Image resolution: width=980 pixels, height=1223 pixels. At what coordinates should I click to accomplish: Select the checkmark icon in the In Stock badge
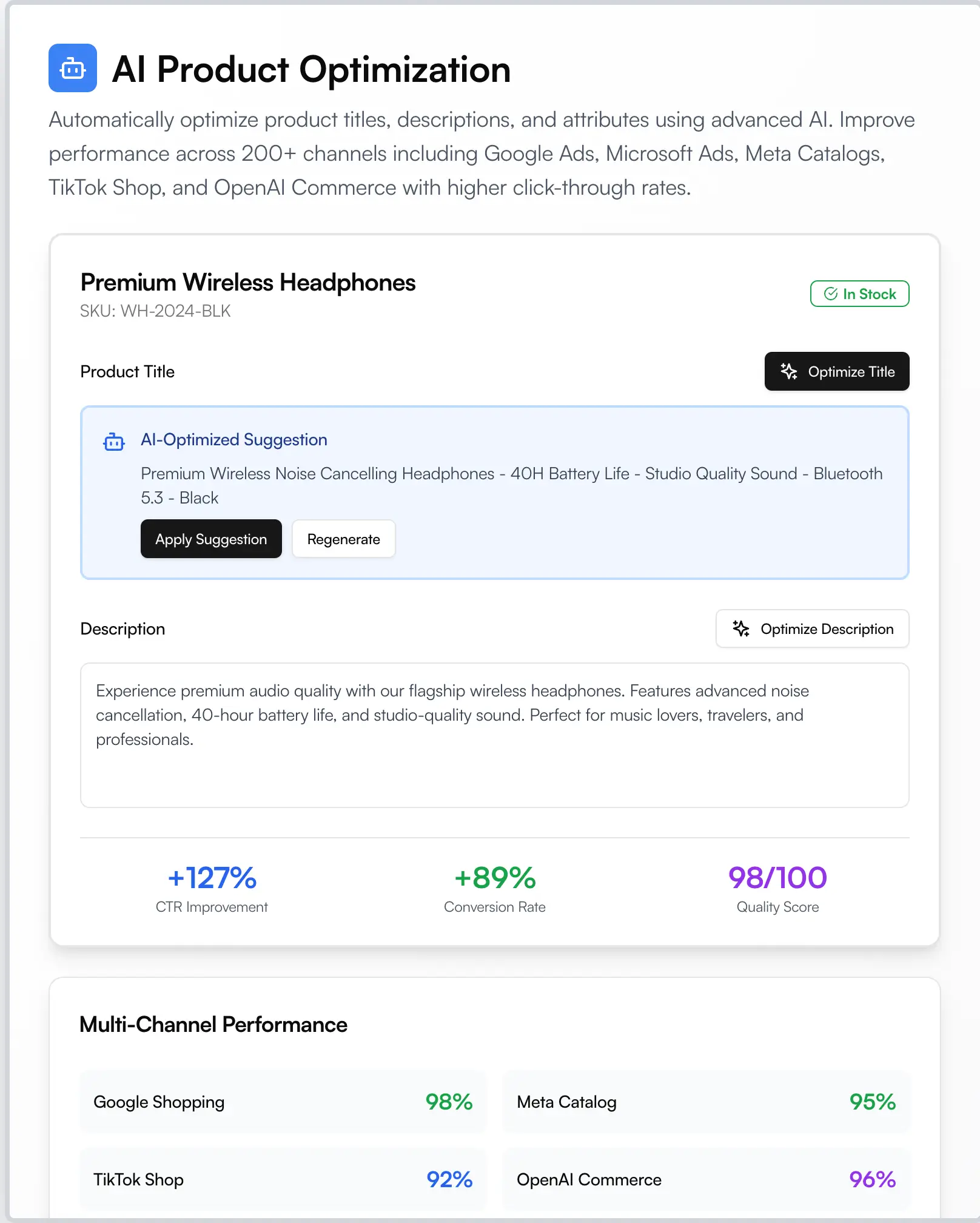(x=831, y=294)
